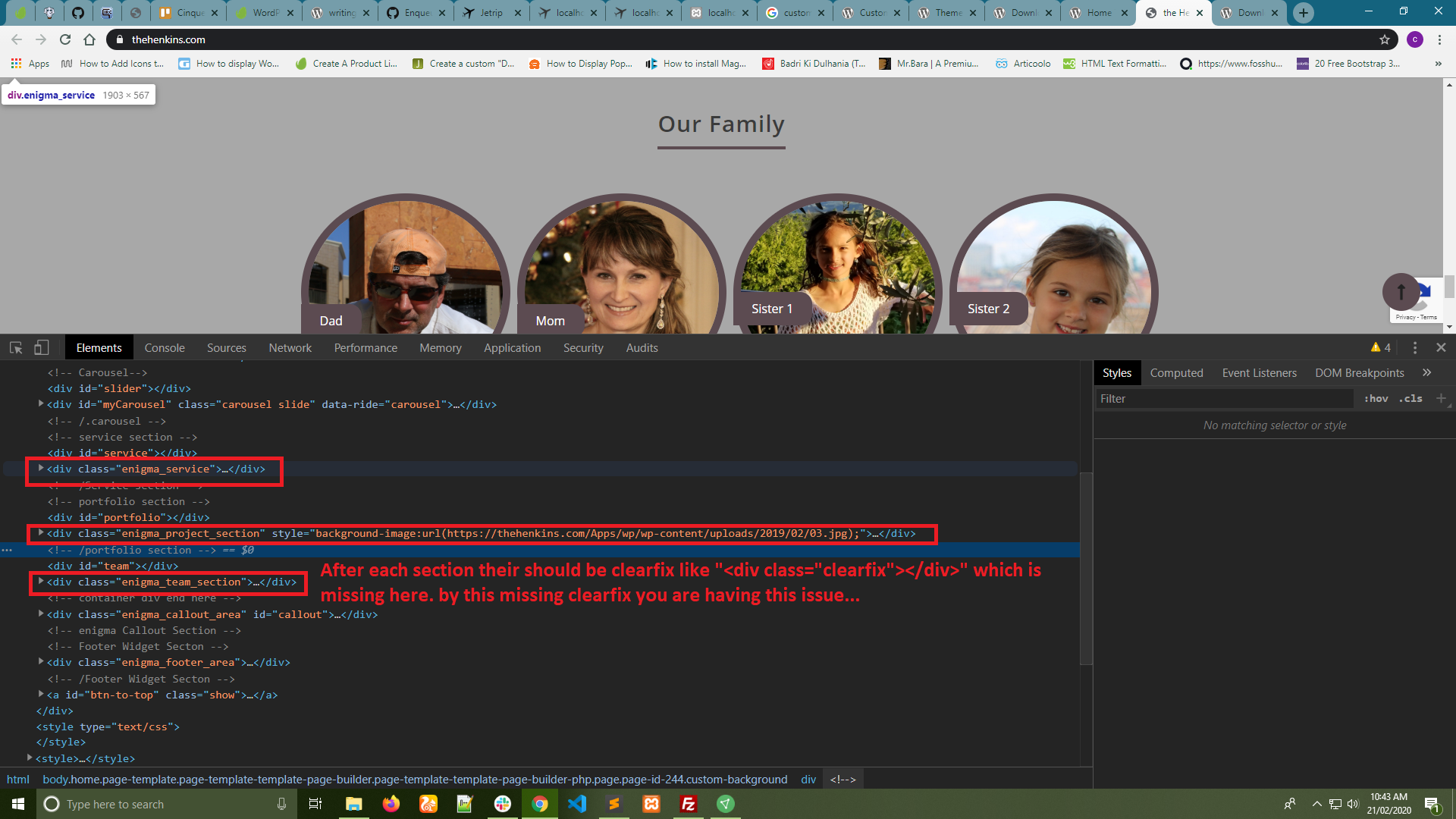This screenshot has width=1456, height=819.
Task: Open the Apps bookmarks shortcut
Action: [30, 64]
